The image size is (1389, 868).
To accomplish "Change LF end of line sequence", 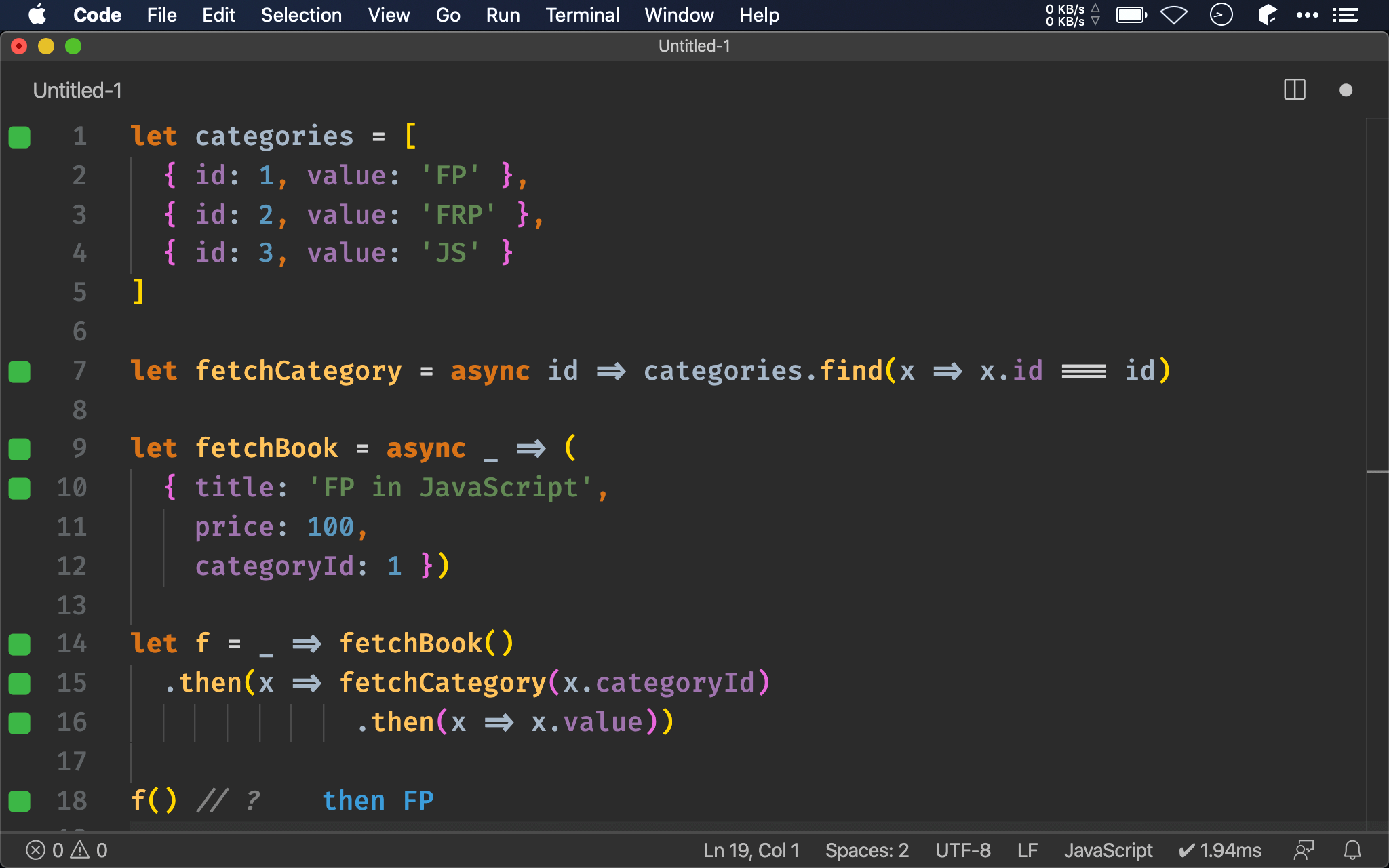I will pos(1027,850).
